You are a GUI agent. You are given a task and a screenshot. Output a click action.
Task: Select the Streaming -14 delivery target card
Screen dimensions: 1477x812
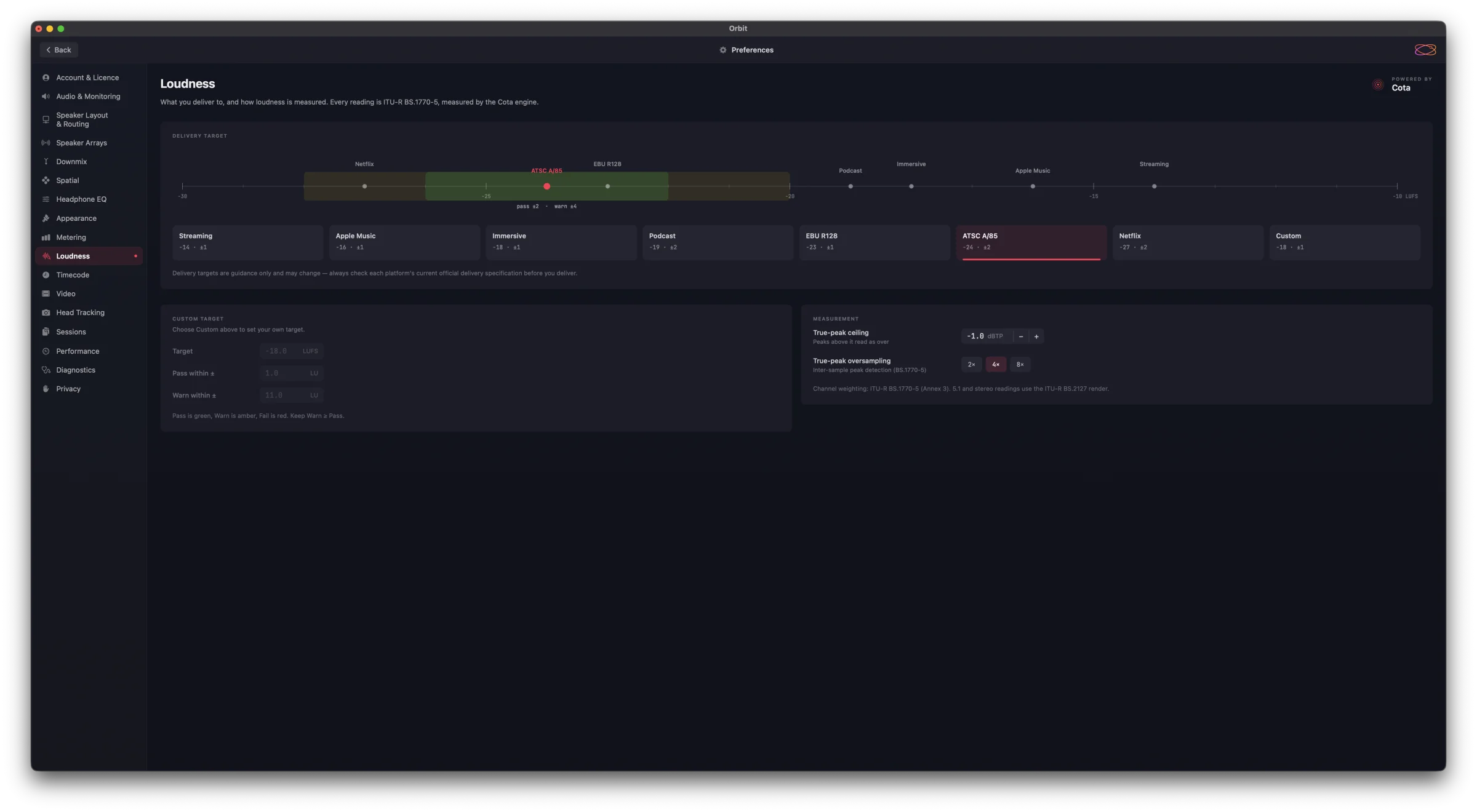coord(247,242)
